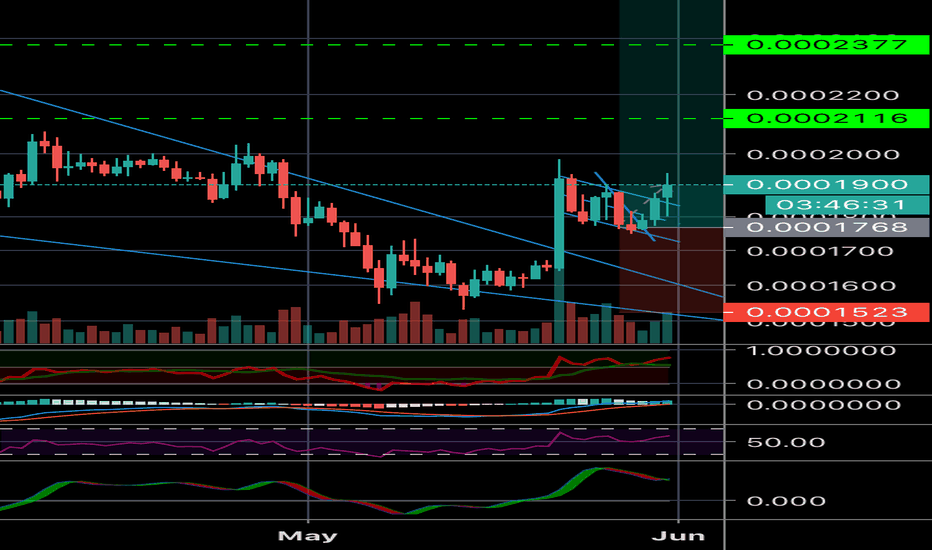The height and width of the screenshot is (550, 932).
Task: Click the green 0.0002116 target label
Action: click(x=826, y=118)
